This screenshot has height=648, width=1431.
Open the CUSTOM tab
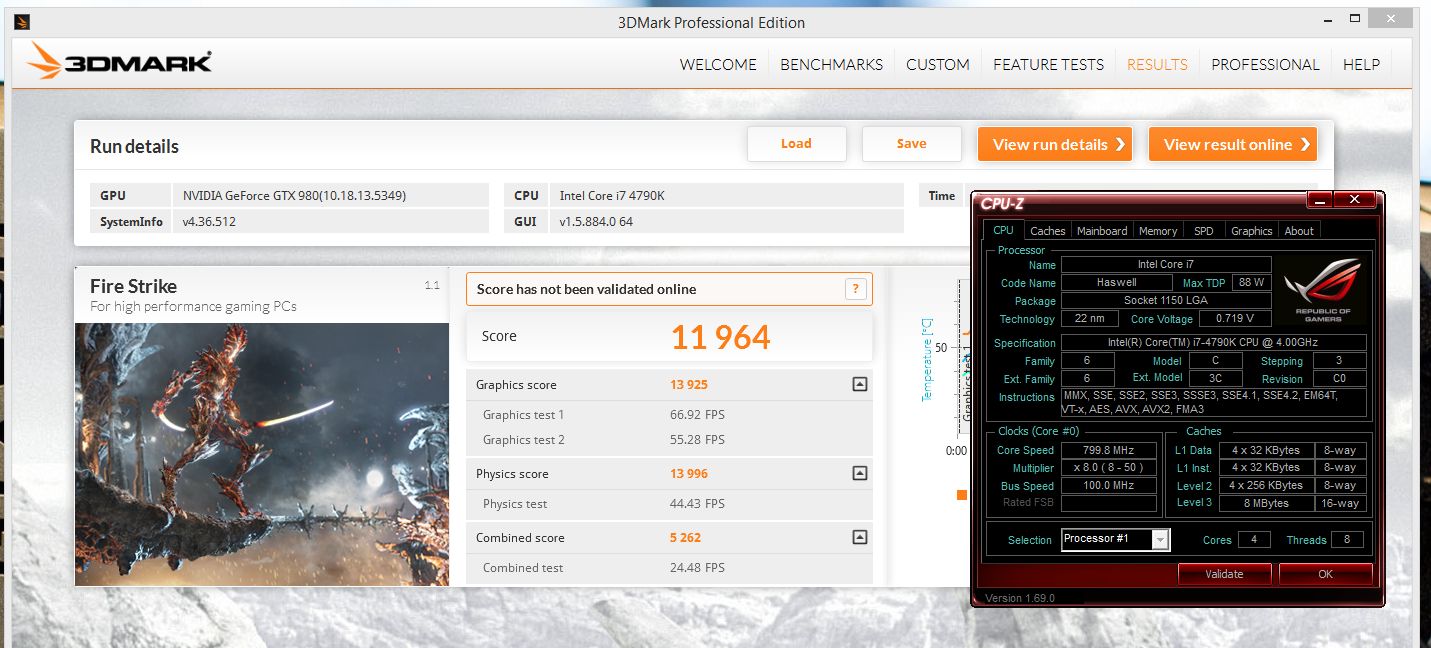938,64
